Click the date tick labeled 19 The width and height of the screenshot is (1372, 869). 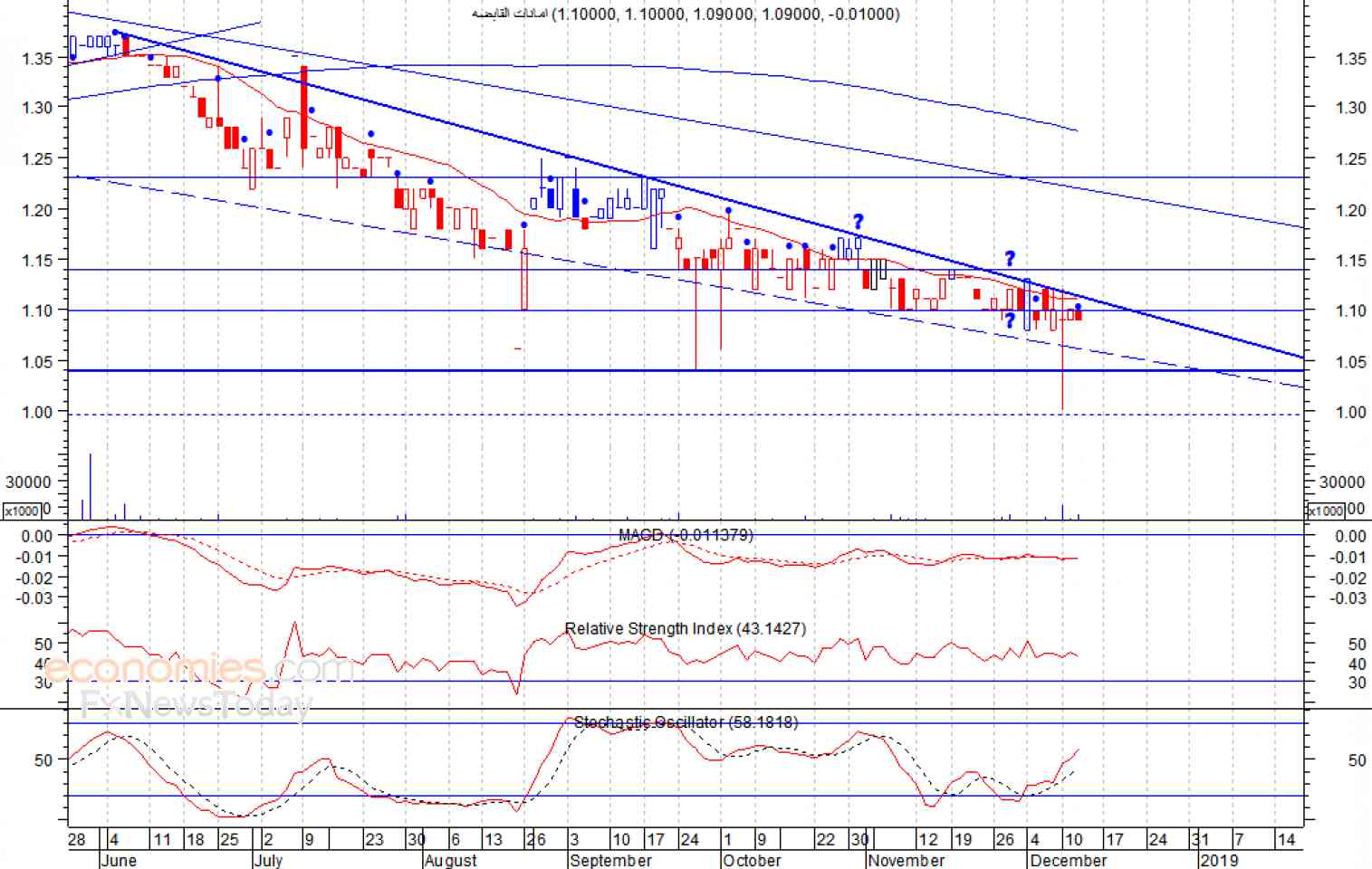click(963, 839)
